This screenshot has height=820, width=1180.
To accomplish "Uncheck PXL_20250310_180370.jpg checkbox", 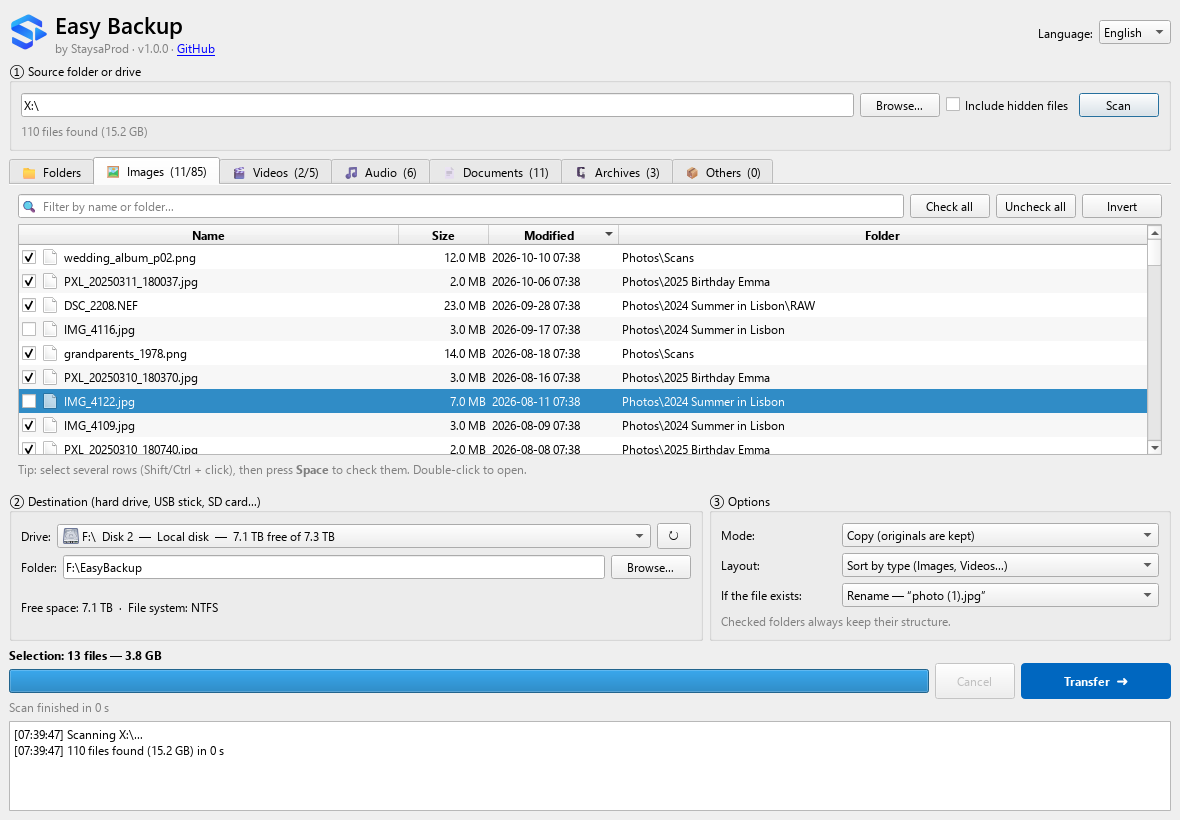I will coord(29,378).
